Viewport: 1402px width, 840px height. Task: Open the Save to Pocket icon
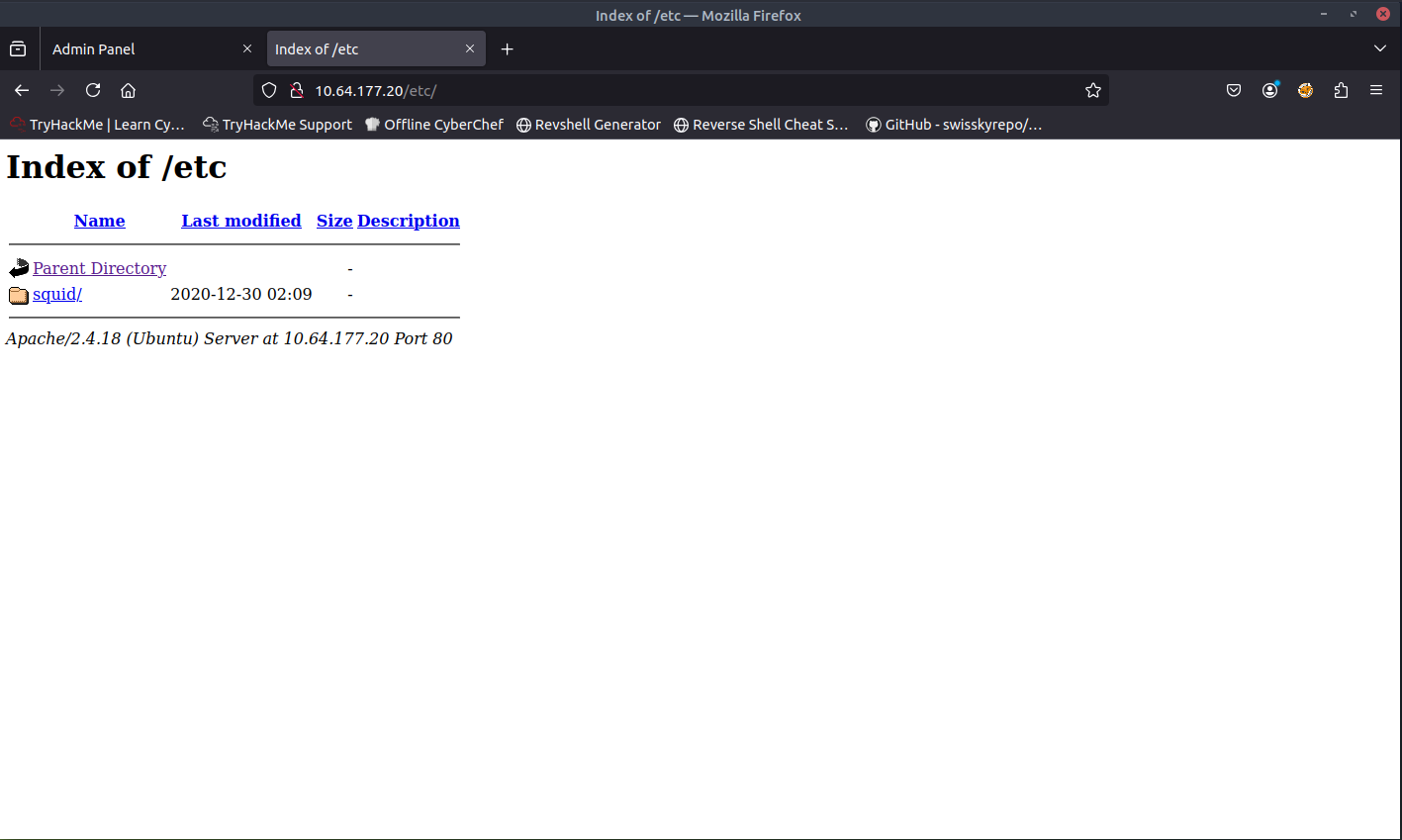[1234, 90]
